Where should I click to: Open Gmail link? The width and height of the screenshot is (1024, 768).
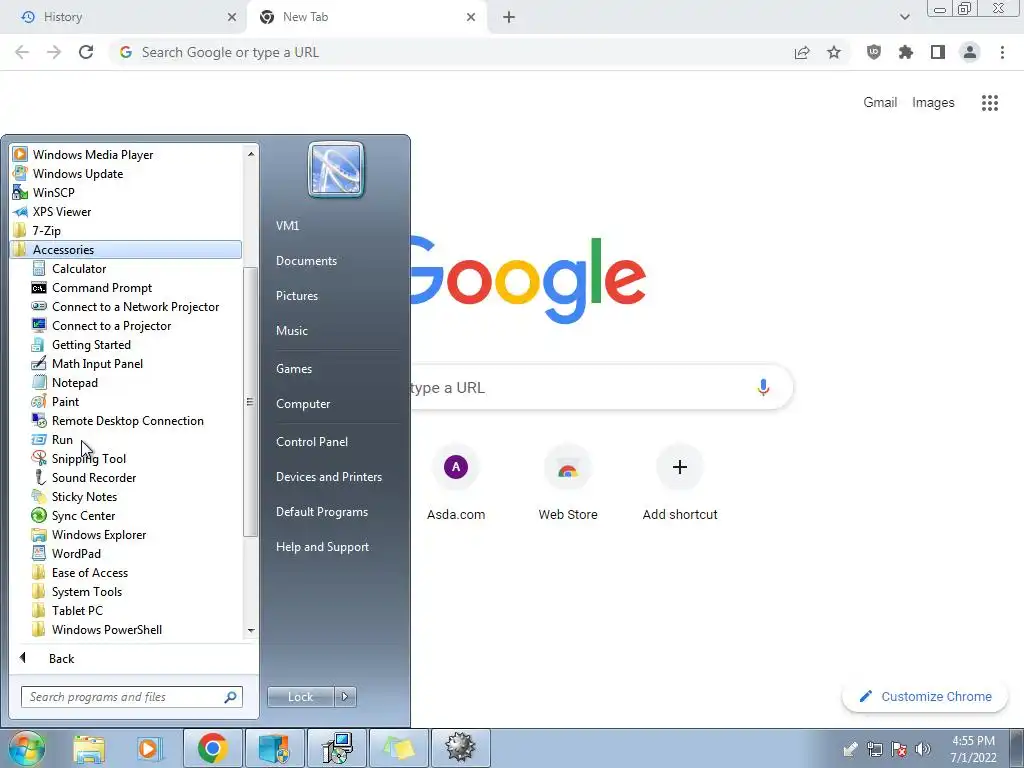coord(880,103)
